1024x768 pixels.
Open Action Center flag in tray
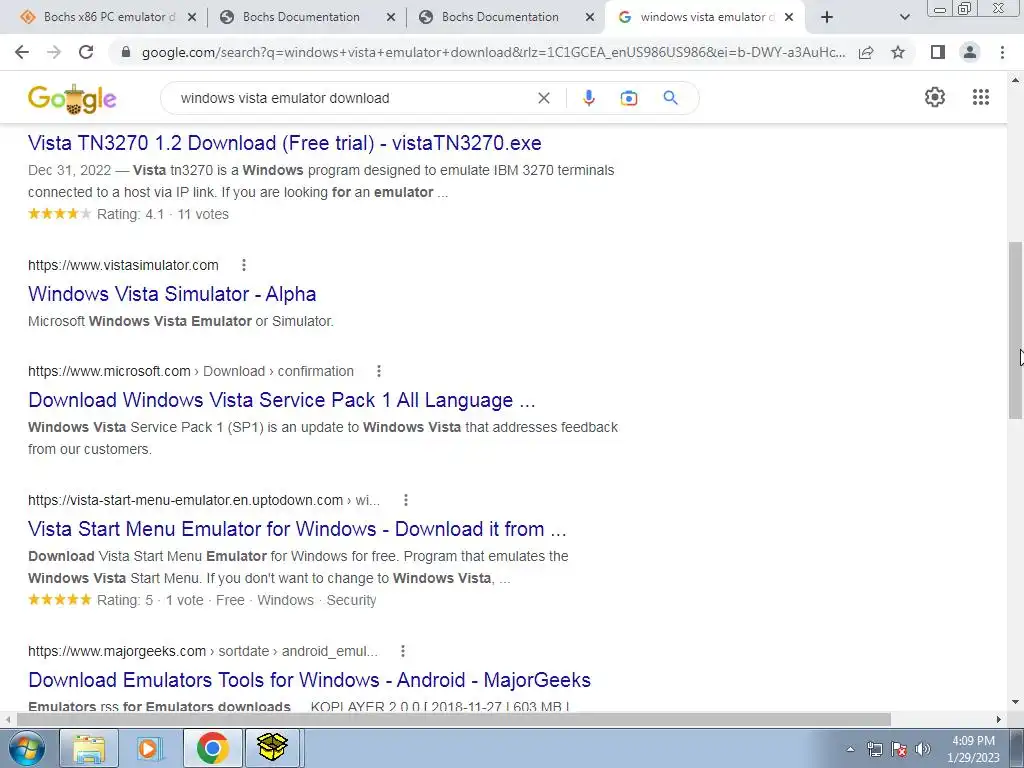click(x=899, y=749)
